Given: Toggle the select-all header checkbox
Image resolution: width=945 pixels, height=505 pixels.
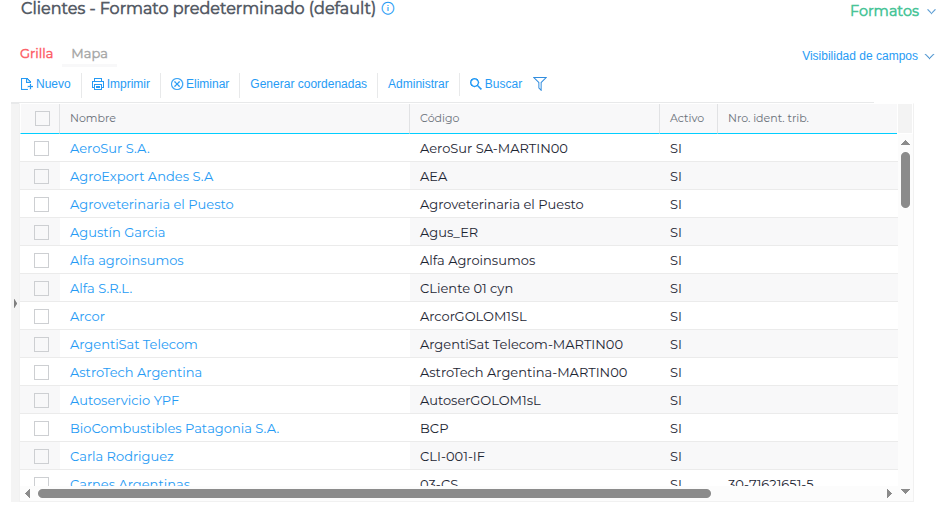Looking at the screenshot, I should click(42, 118).
